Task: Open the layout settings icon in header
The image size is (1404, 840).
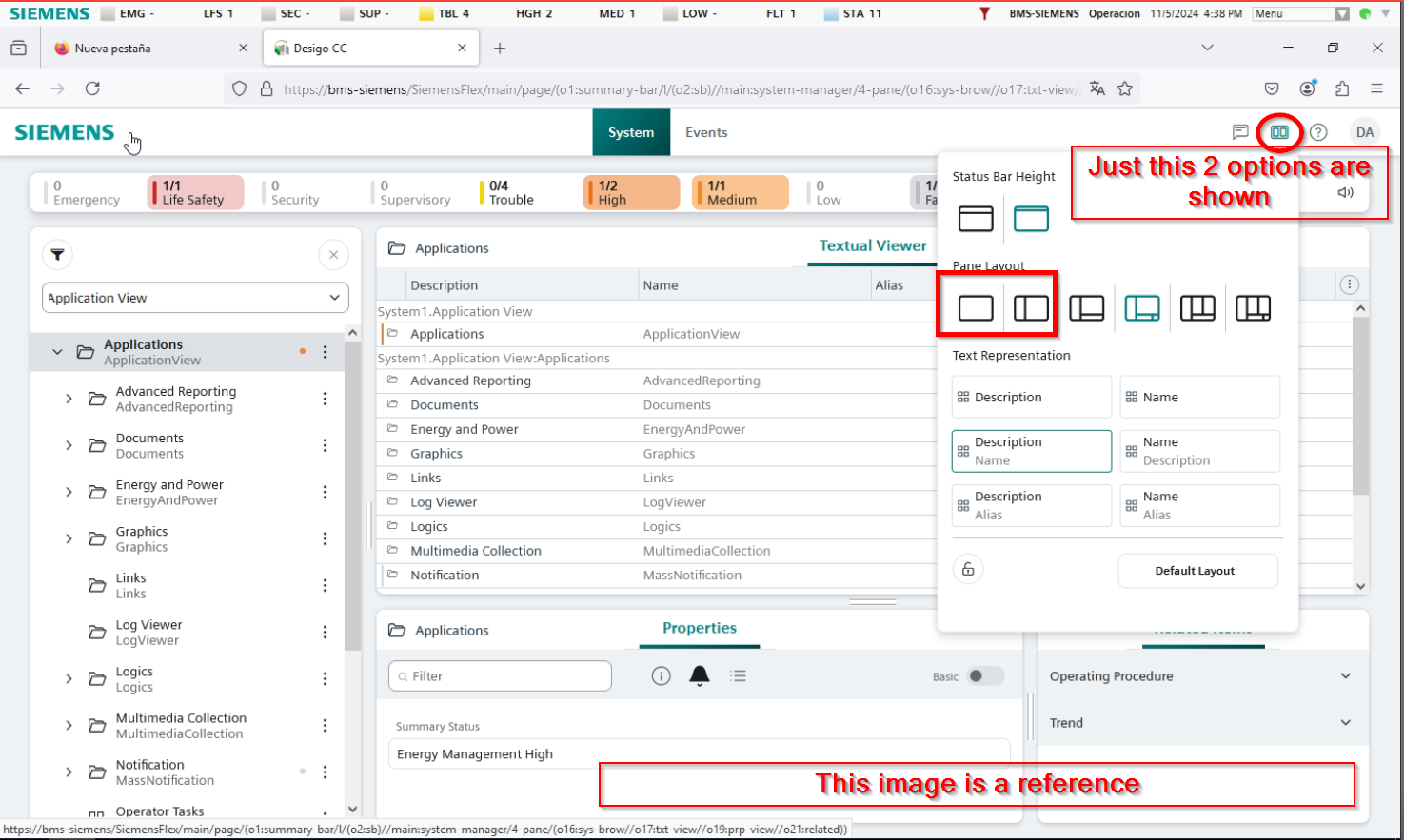Action: pyautogui.click(x=1279, y=132)
